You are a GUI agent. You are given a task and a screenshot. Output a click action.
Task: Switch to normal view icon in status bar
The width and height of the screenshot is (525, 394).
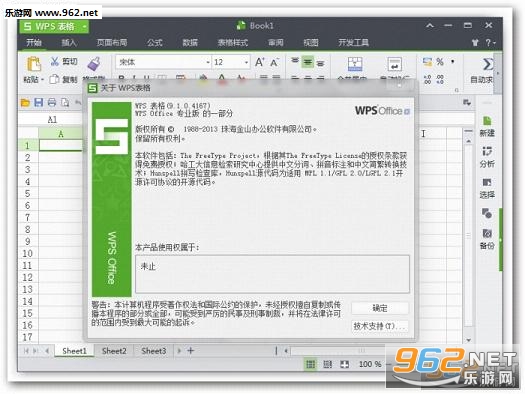coord(310,364)
